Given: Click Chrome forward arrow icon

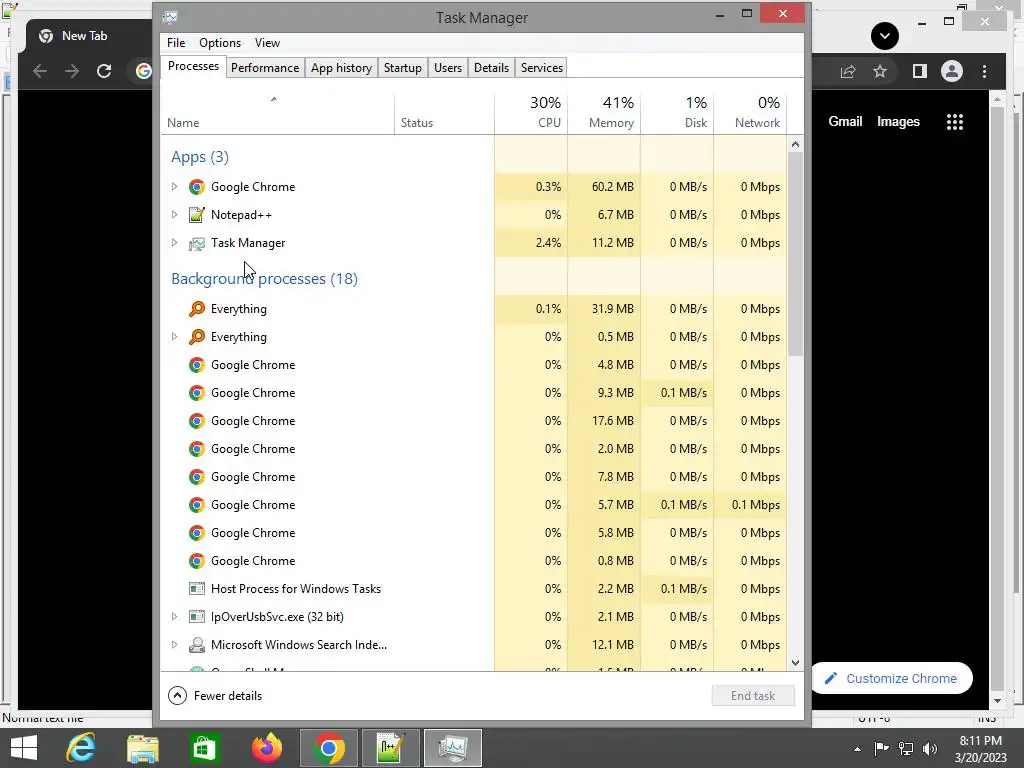Looking at the screenshot, I should point(72,71).
